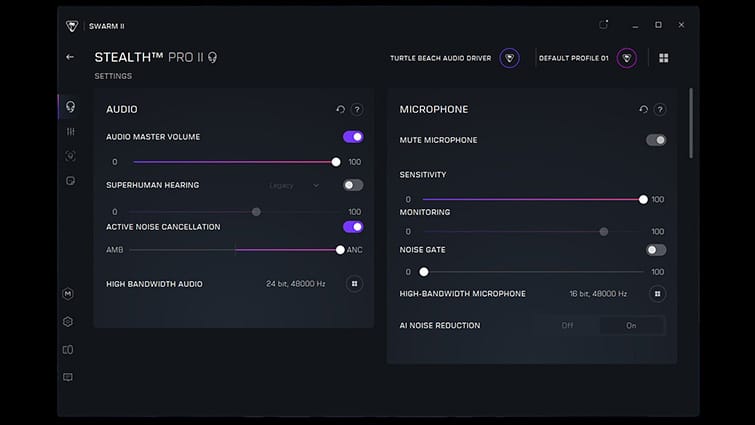Set AI Noise Reduction to Off
755x425 pixels.
(567, 326)
